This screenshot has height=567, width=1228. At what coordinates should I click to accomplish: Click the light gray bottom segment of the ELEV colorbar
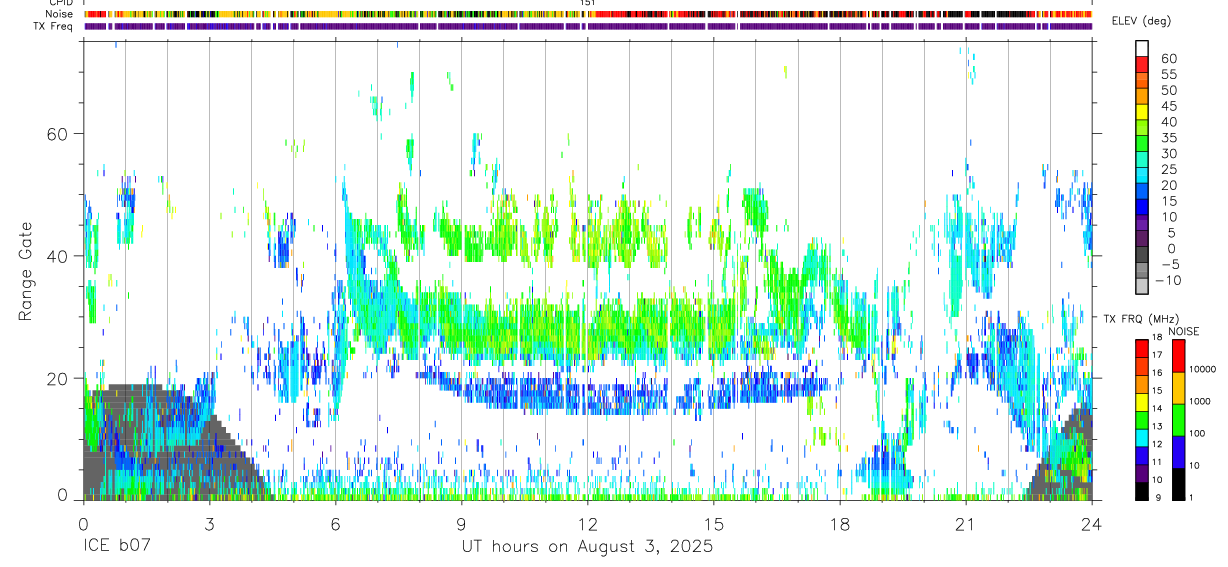tap(1141, 287)
